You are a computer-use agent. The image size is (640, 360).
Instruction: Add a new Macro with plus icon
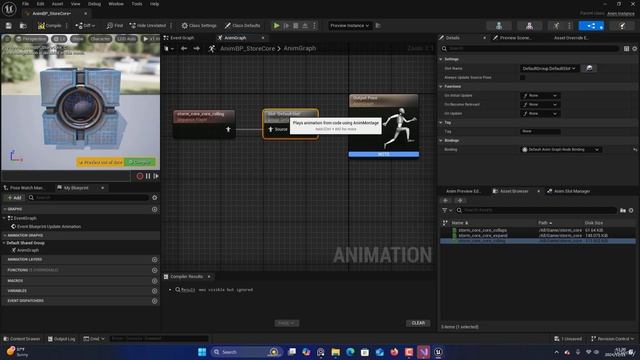(x=155, y=281)
